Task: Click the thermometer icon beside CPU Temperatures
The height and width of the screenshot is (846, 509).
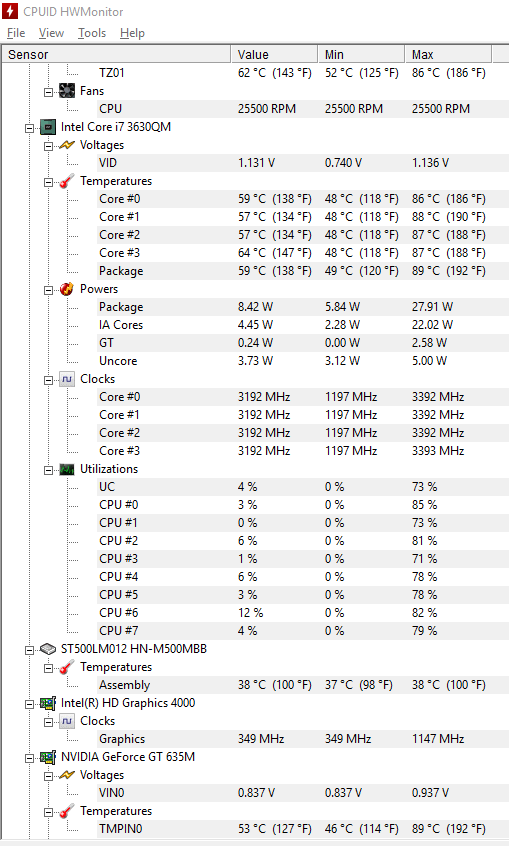Action: click(x=67, y=181)
